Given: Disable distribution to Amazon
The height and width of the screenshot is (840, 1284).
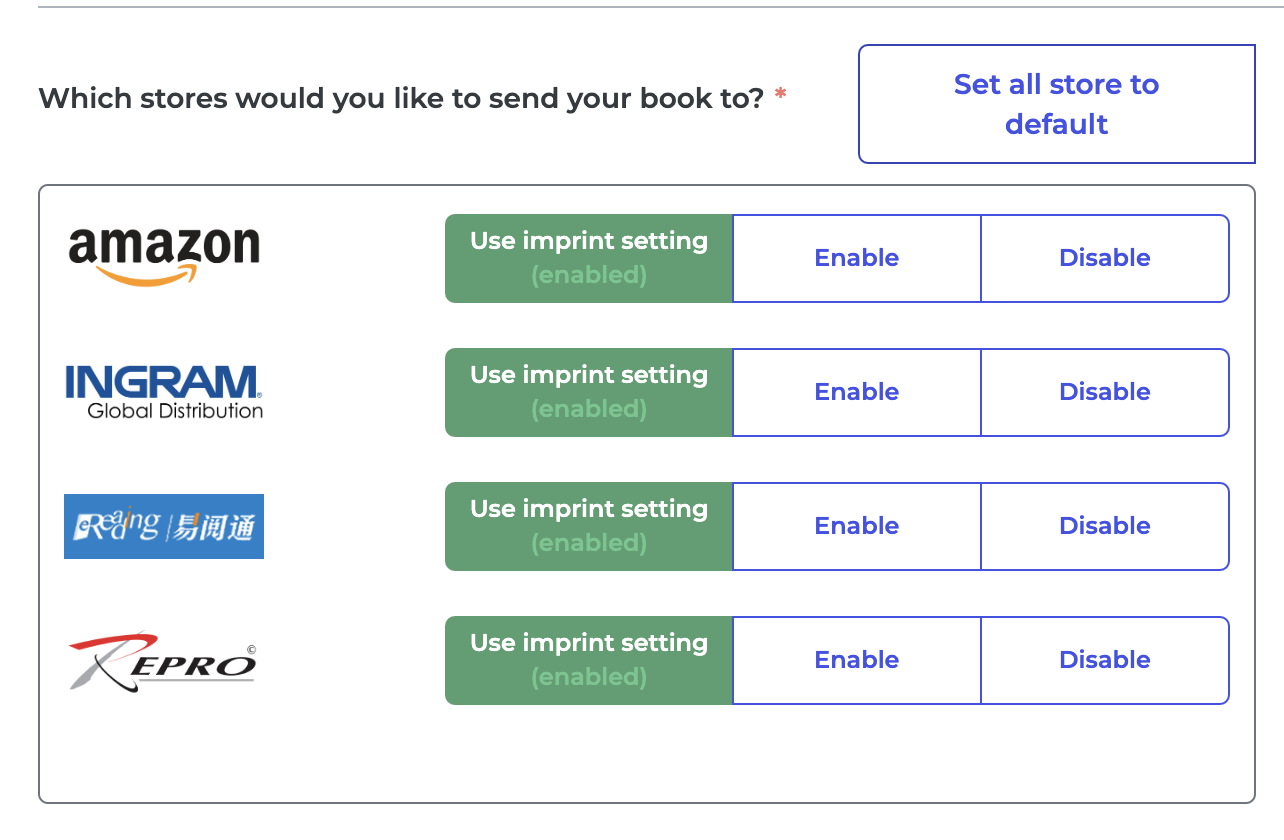Looking at the screenshot, I should coord(1105,258).
